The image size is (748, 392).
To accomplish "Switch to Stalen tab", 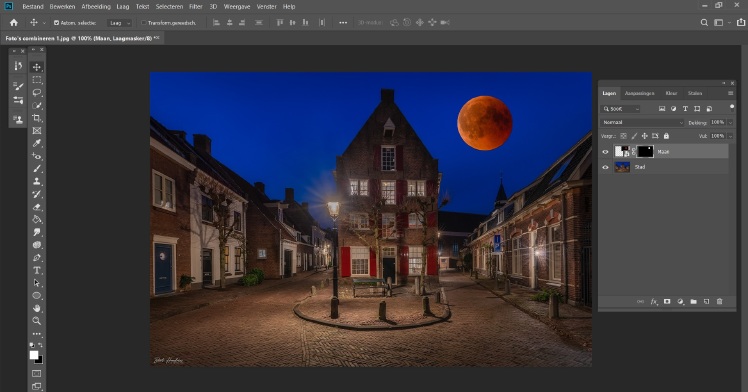I will [x=695, y=93].
